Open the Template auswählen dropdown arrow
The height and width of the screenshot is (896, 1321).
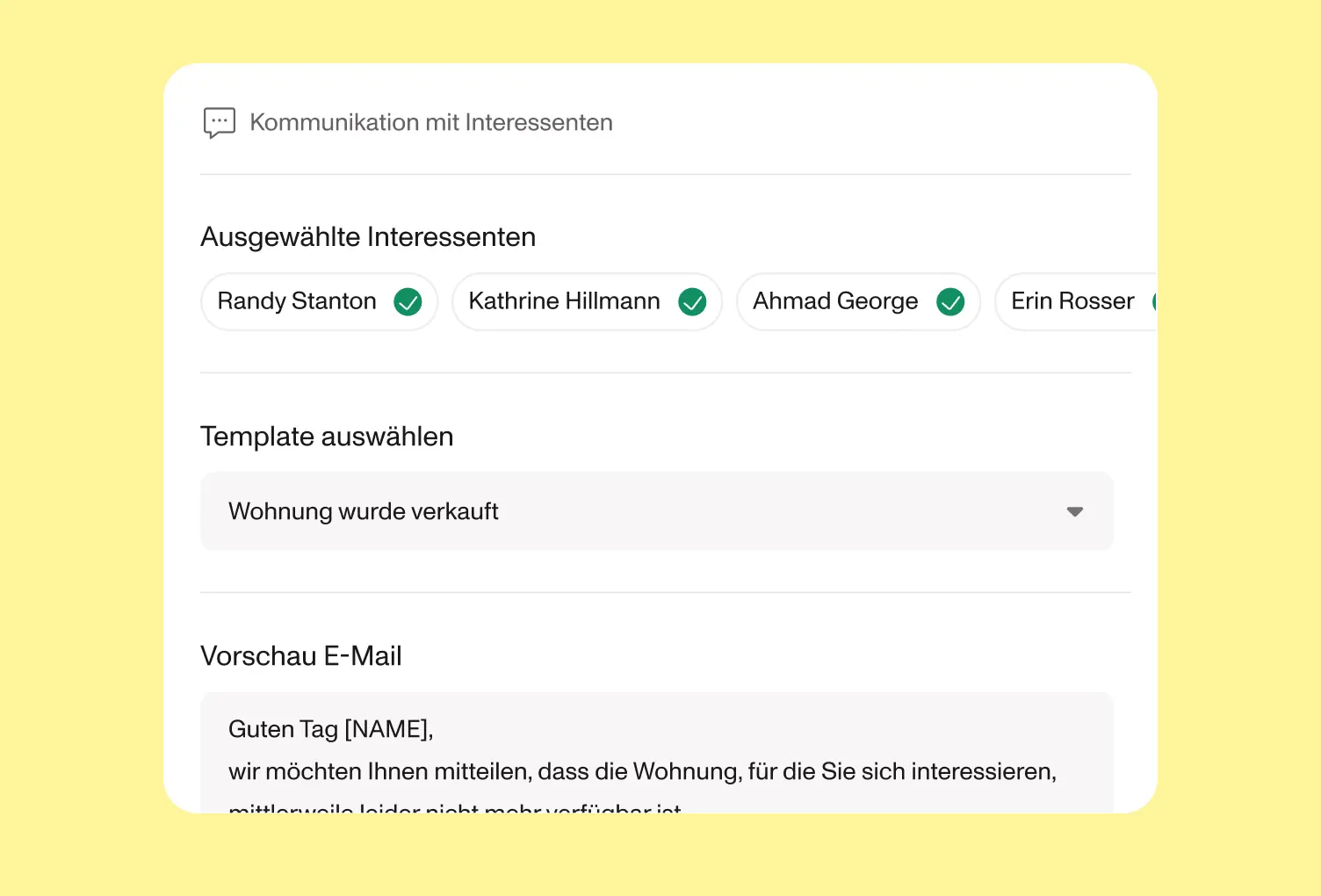(1074, 511)
